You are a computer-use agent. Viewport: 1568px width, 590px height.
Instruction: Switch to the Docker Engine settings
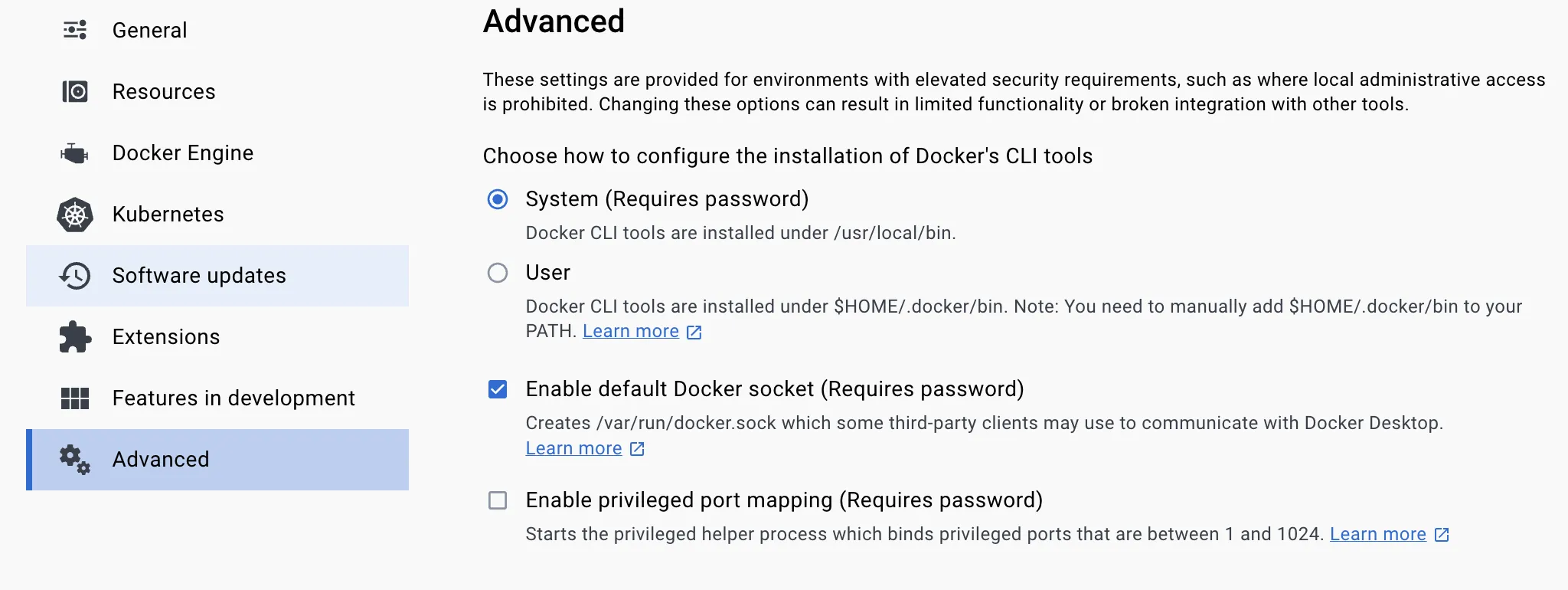coord(182,153)
